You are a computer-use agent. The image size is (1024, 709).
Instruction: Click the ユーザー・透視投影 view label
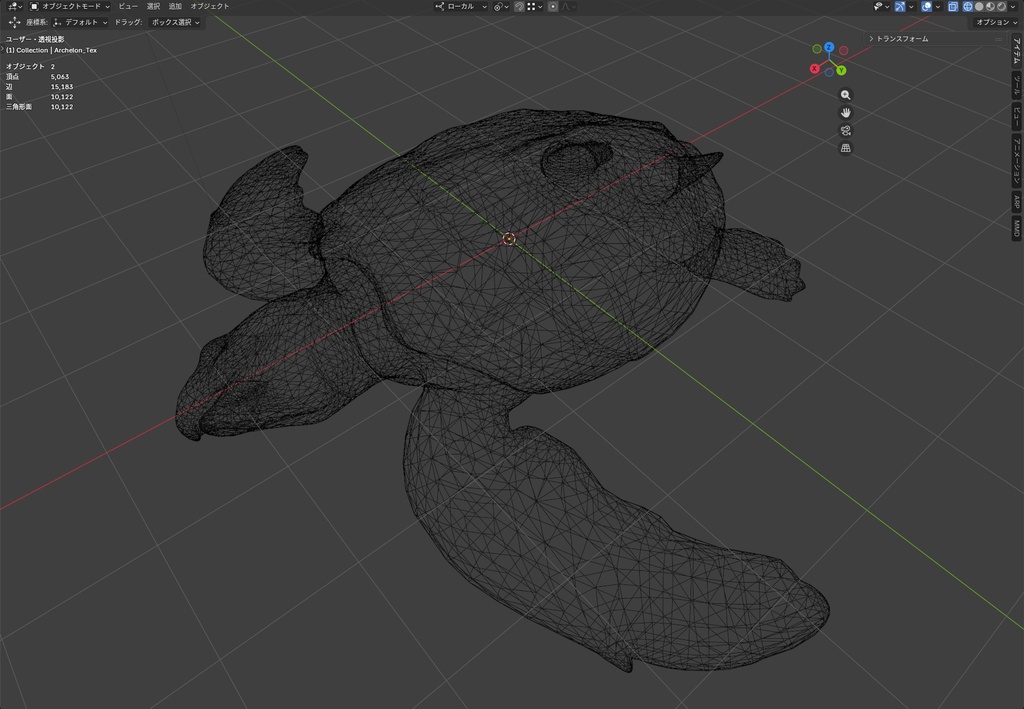pos(35,39)
